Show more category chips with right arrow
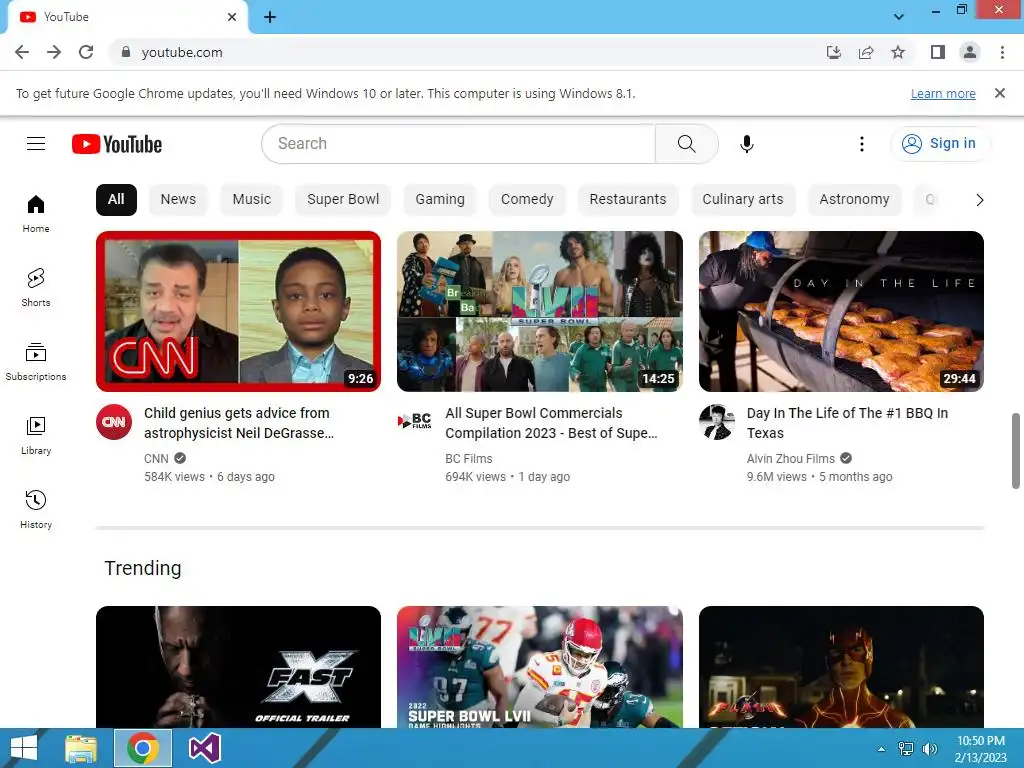 coord(979,200)
